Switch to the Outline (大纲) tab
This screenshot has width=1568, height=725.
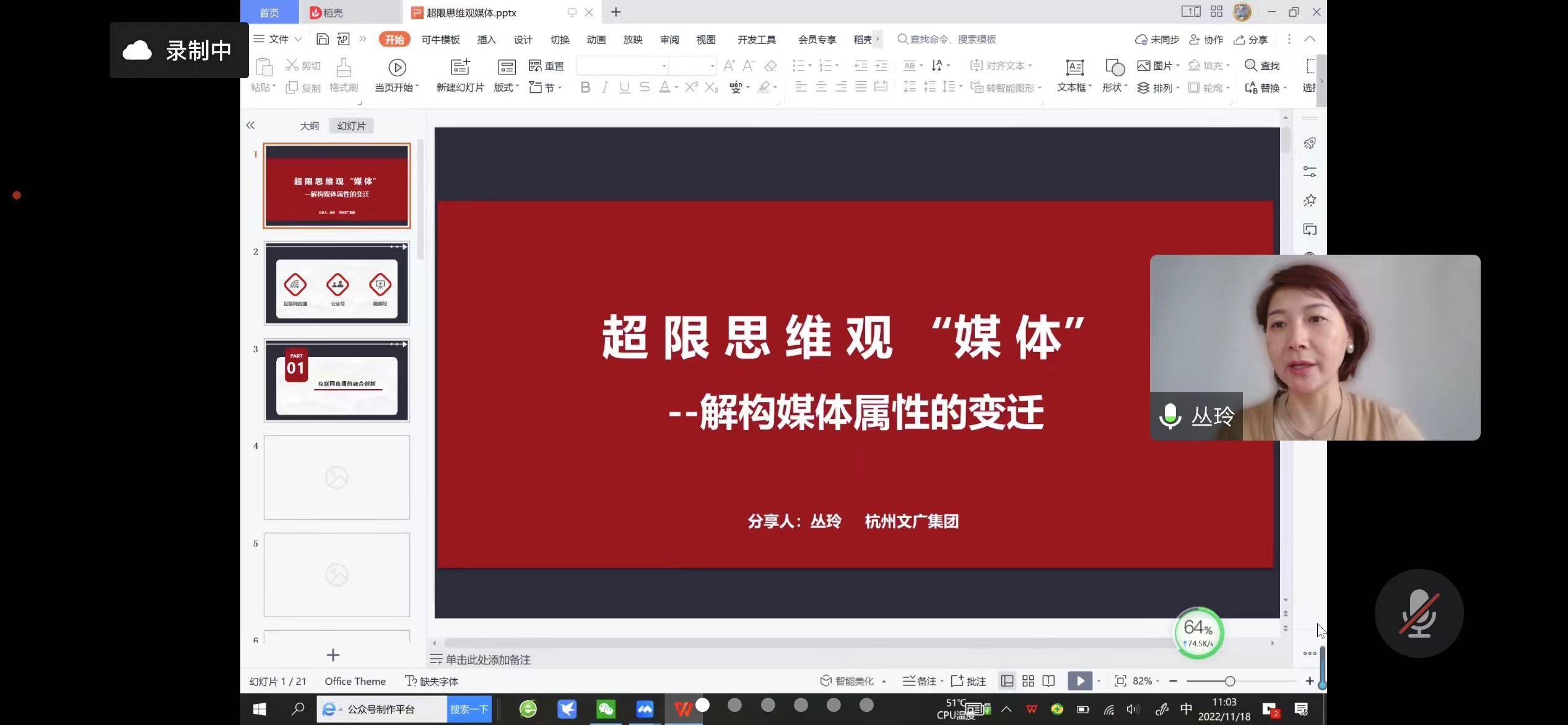tap(309, 126)
